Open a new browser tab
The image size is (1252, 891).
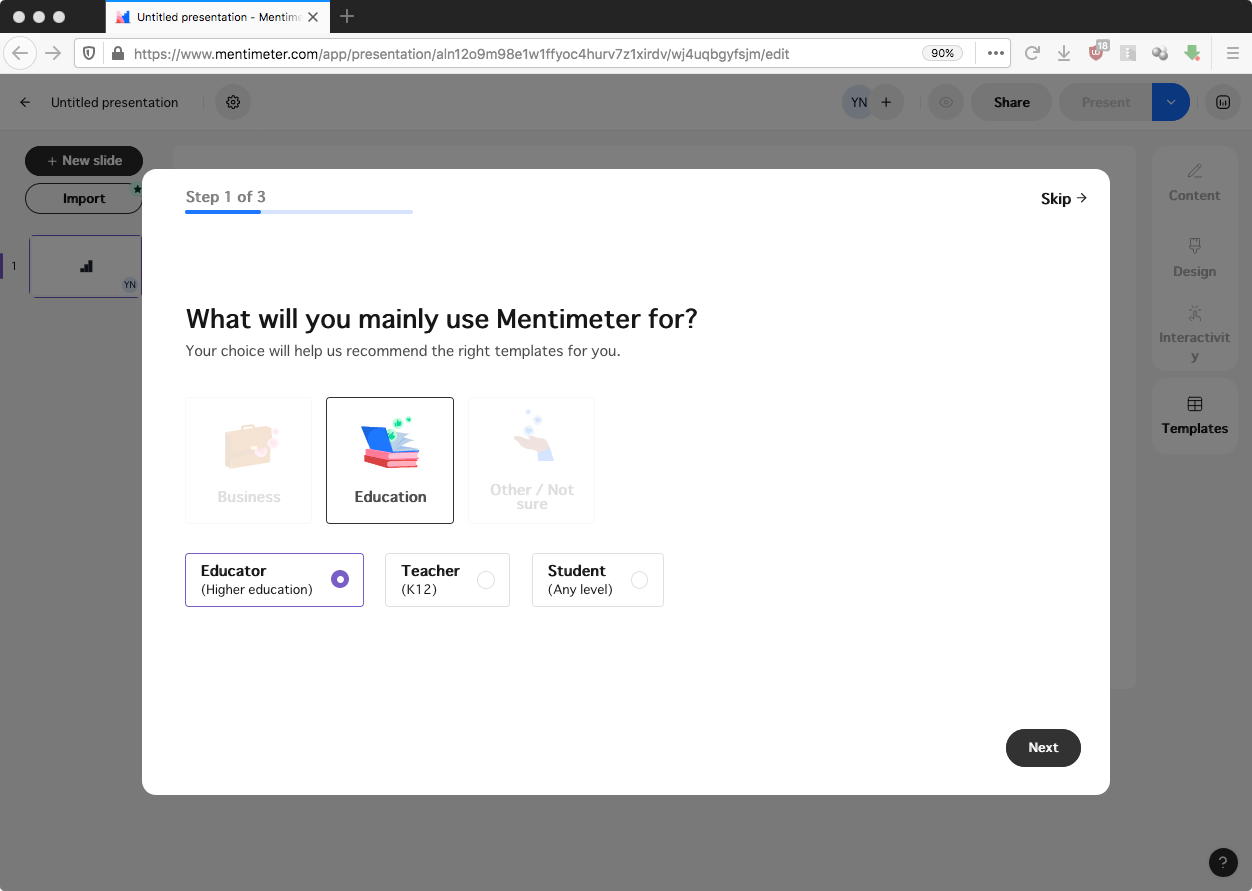click(x=347, y=16)
